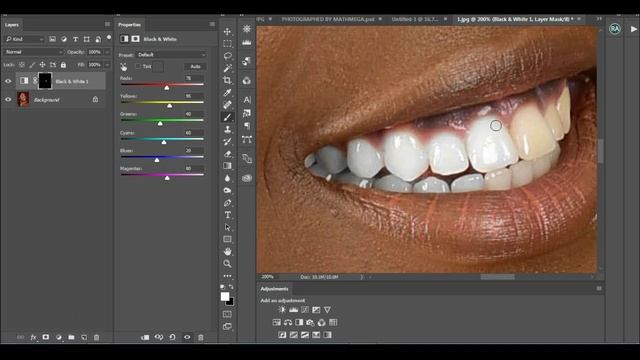Select the Brush tool
The height and width of the screenshot is (360, 640).
point(227,117)
